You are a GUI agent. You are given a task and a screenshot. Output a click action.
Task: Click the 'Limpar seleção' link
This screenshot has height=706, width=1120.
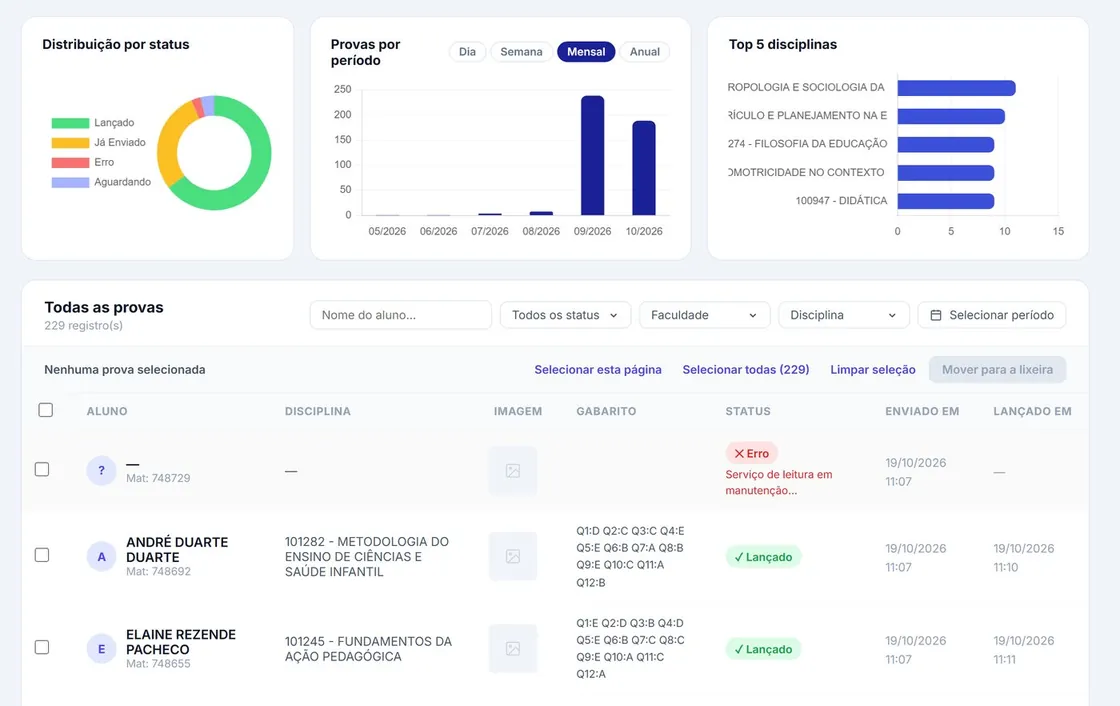873,369
